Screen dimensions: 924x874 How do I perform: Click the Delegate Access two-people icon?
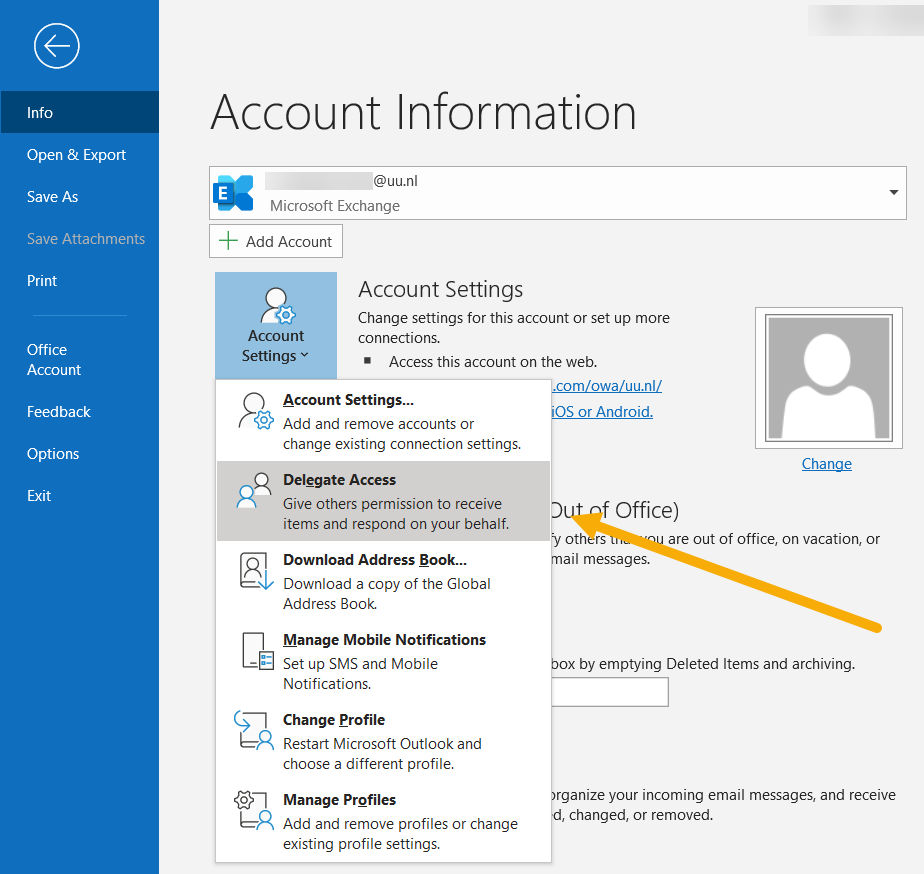click(254, 490)
